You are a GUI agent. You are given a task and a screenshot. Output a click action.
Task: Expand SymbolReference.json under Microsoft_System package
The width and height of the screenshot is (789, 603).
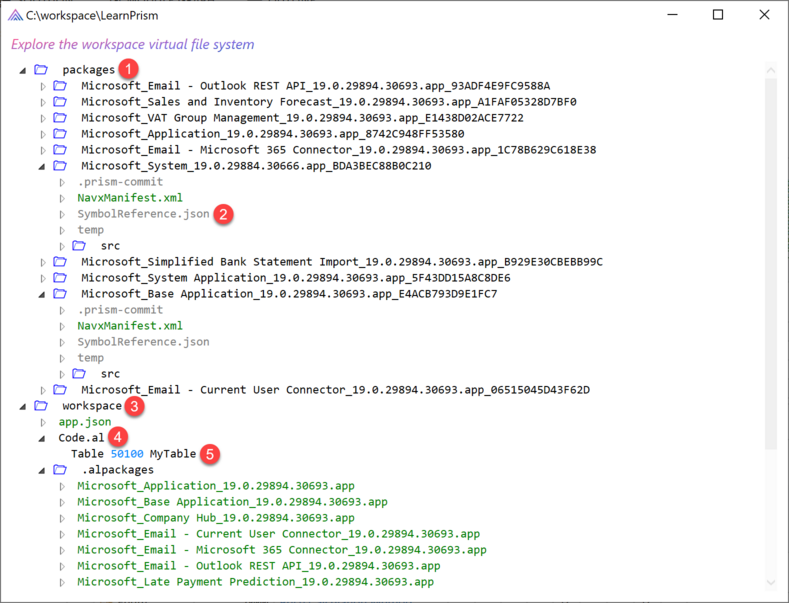click(x=62, y=214)
